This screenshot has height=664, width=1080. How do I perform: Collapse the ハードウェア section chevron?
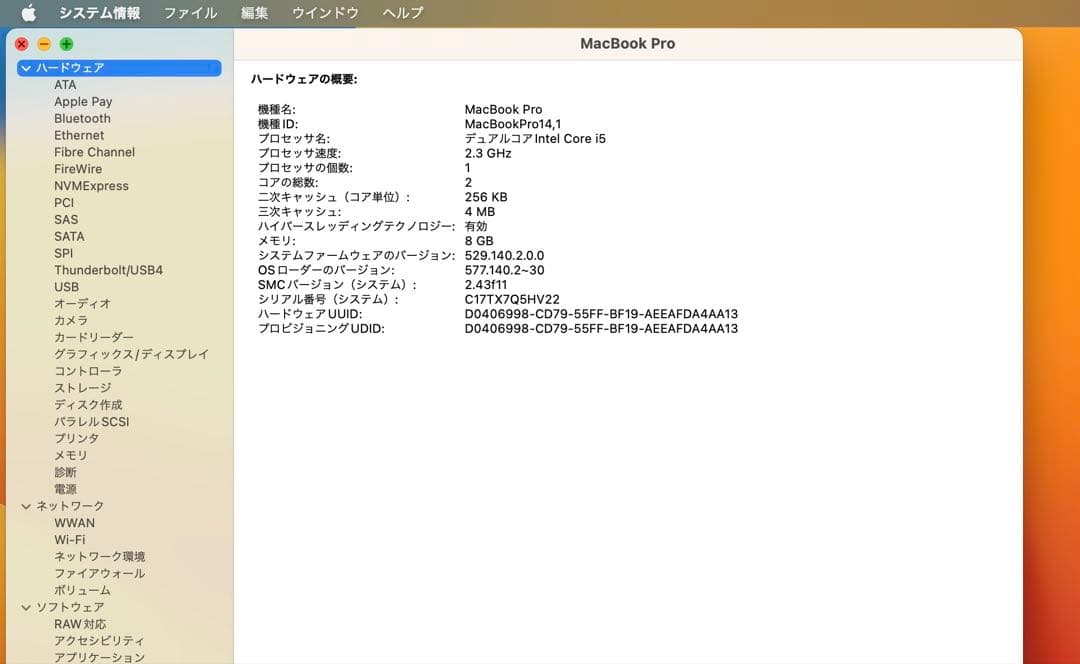tap(26, 68)
